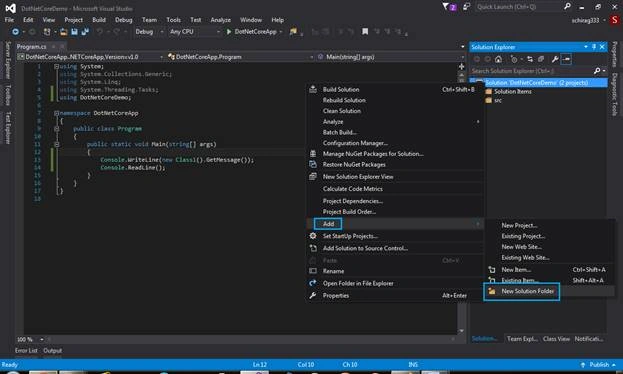
Task: Open the Any CPU platform dropdown
Action: tap(194, 31)
